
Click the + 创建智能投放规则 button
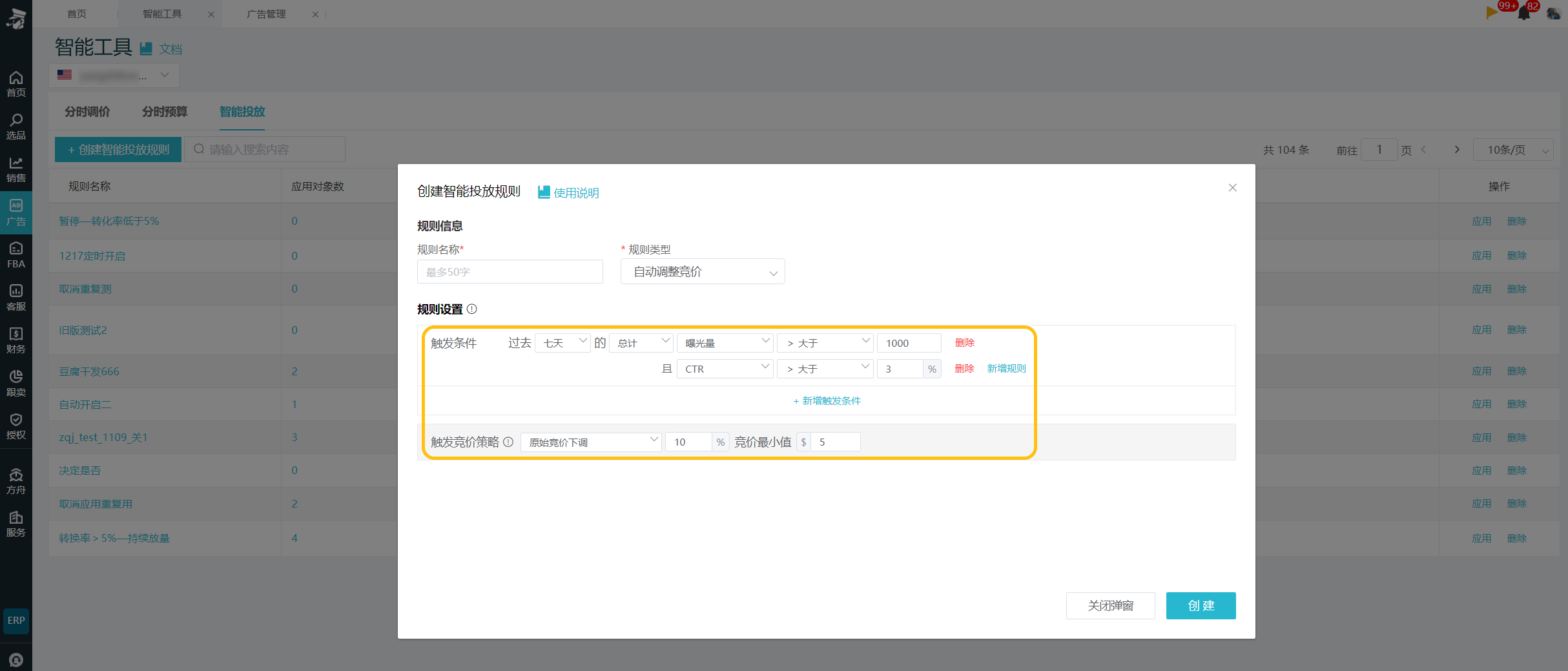click(x=118, y=149)
